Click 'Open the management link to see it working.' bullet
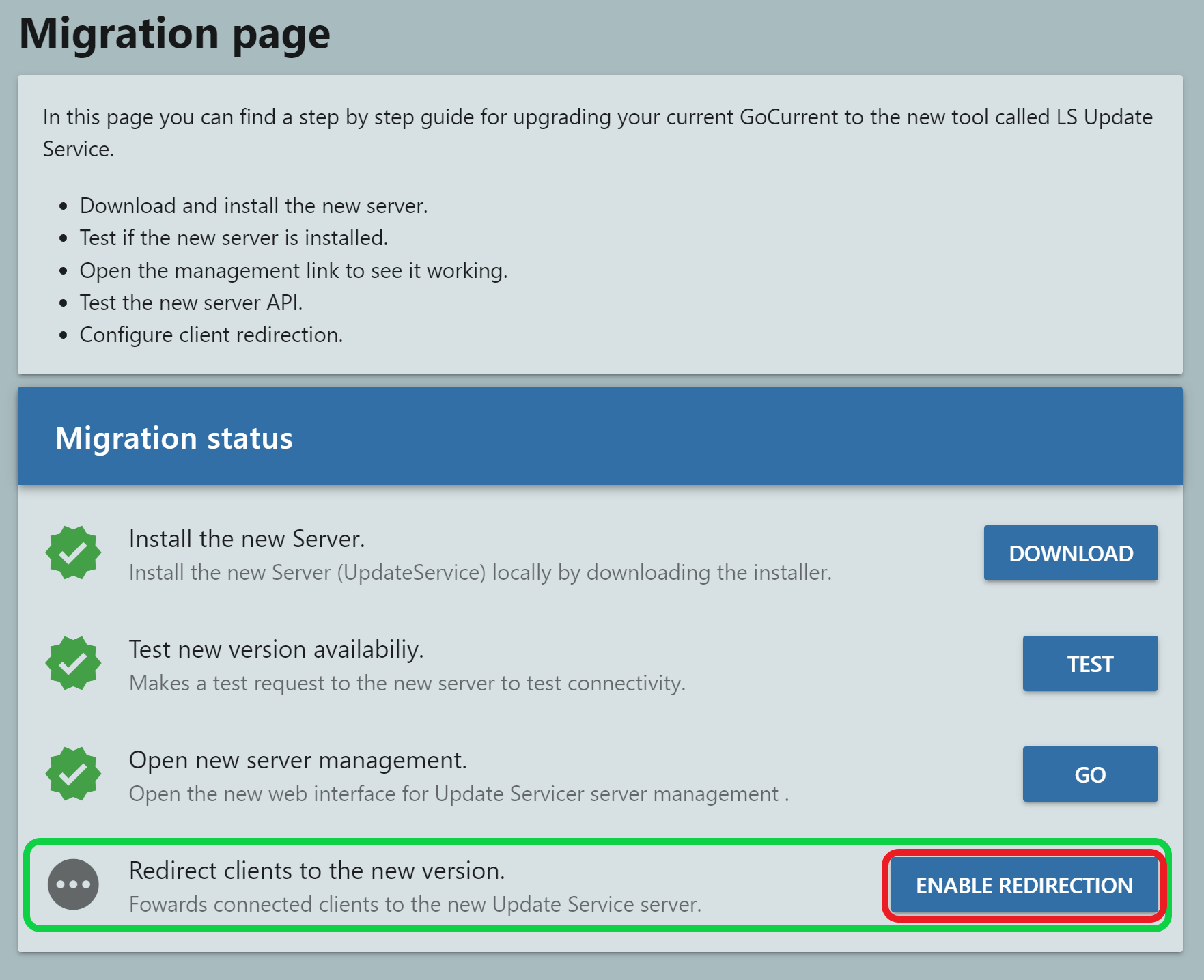Image resolution: width=1204 pixels, height=980 pixels. click(x=294, y=270)
